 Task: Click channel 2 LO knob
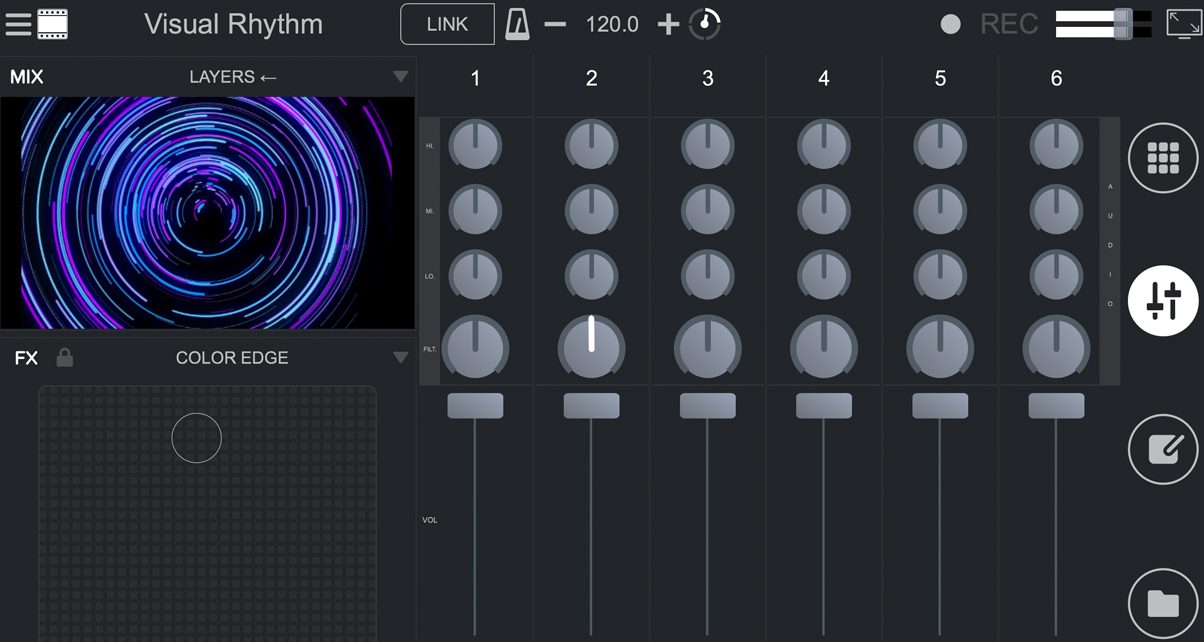pyautogui.click(x=591, y=274)
